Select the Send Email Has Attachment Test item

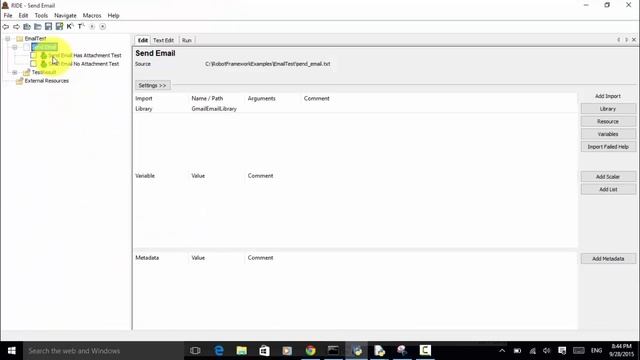coord(85,55)
